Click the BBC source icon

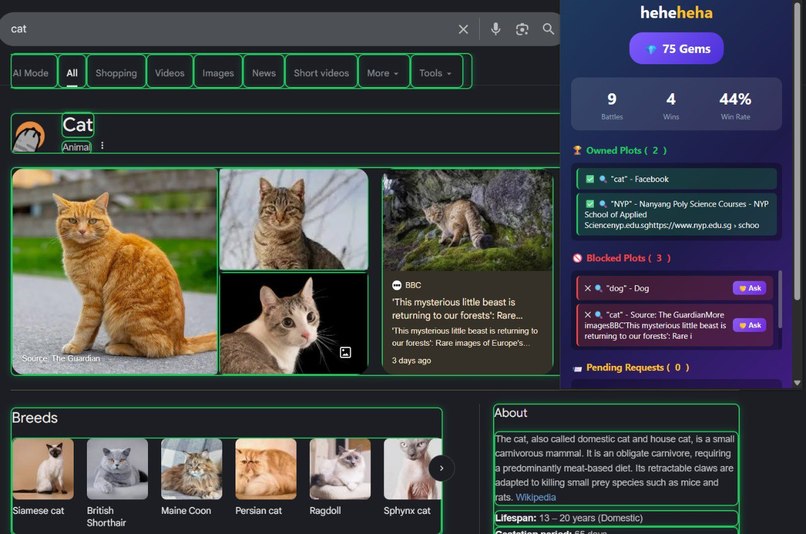396,285
